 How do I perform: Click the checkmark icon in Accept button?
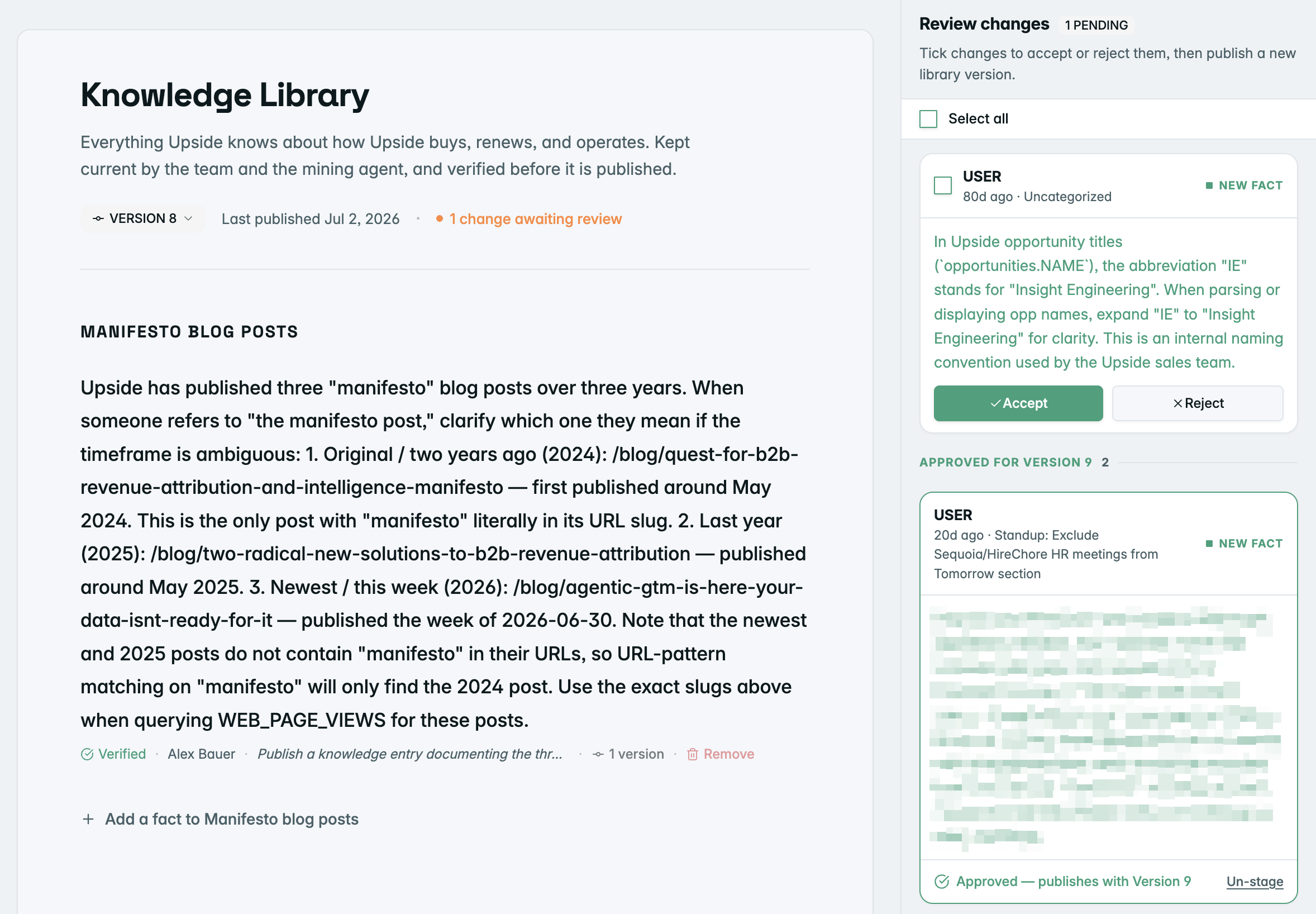pyautogui.click(x=995, y=403)
